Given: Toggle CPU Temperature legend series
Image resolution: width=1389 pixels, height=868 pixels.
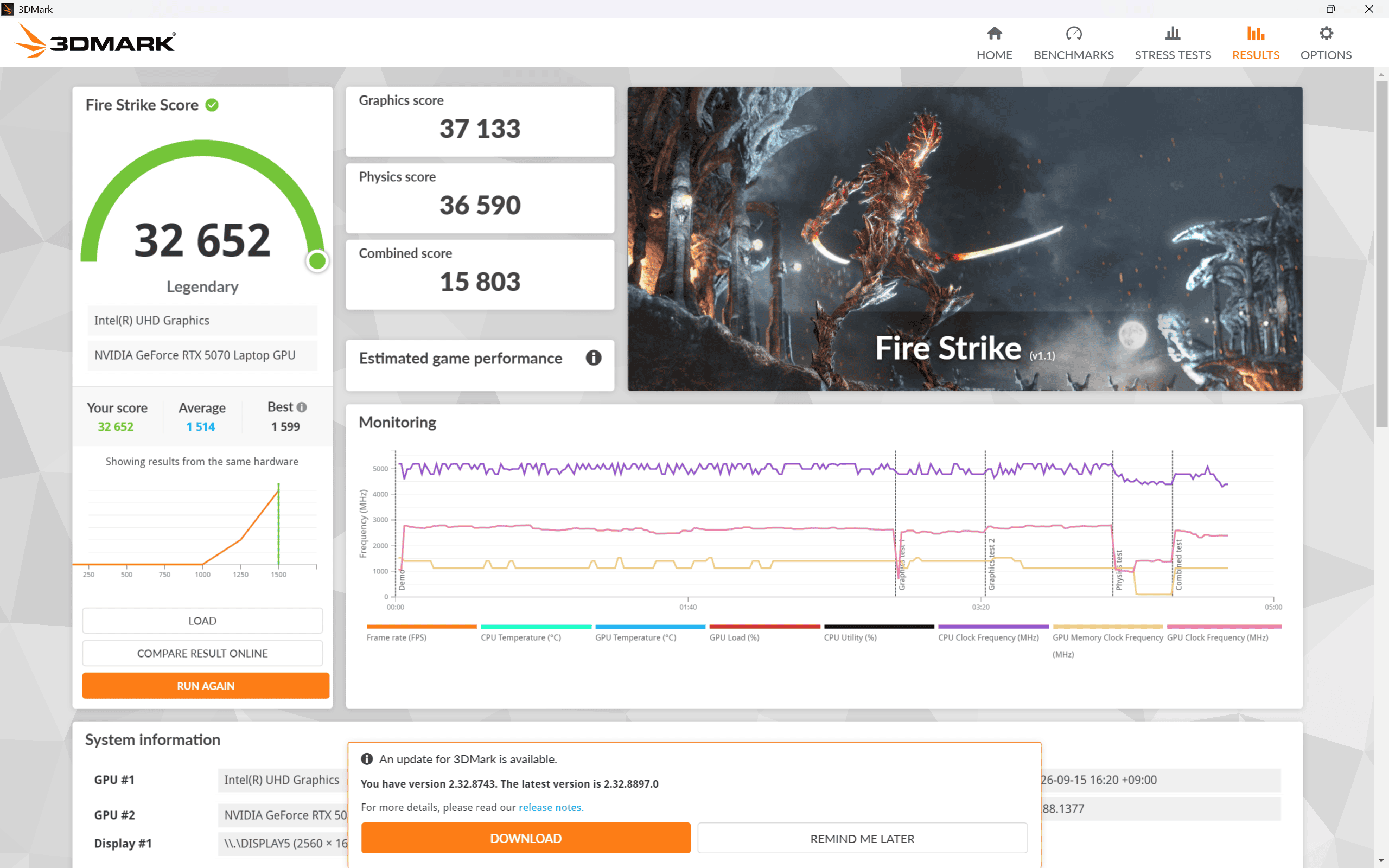Looking at the screenshot, I should pyautogui.click(x=536, y=633).
